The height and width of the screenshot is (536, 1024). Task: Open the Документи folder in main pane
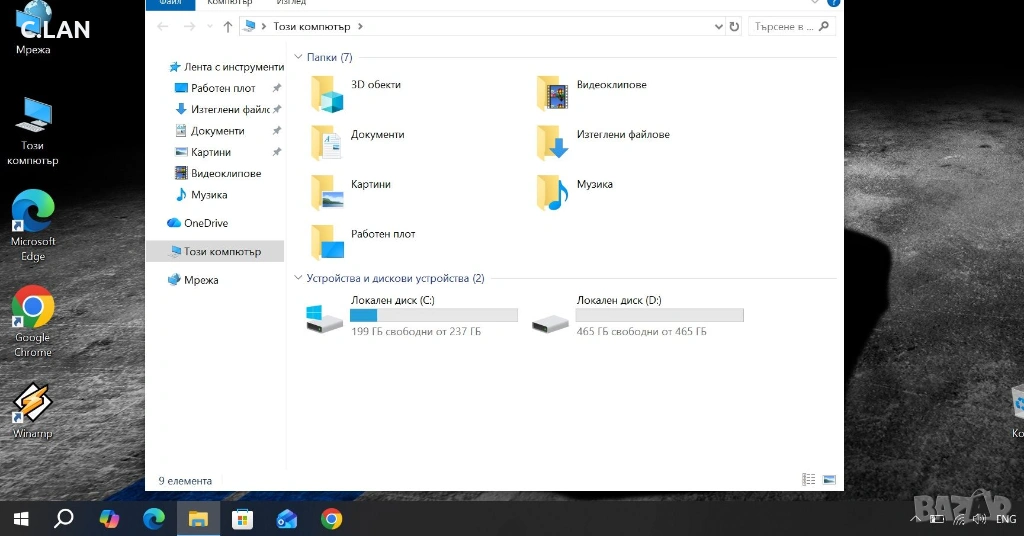coord(358,142)
